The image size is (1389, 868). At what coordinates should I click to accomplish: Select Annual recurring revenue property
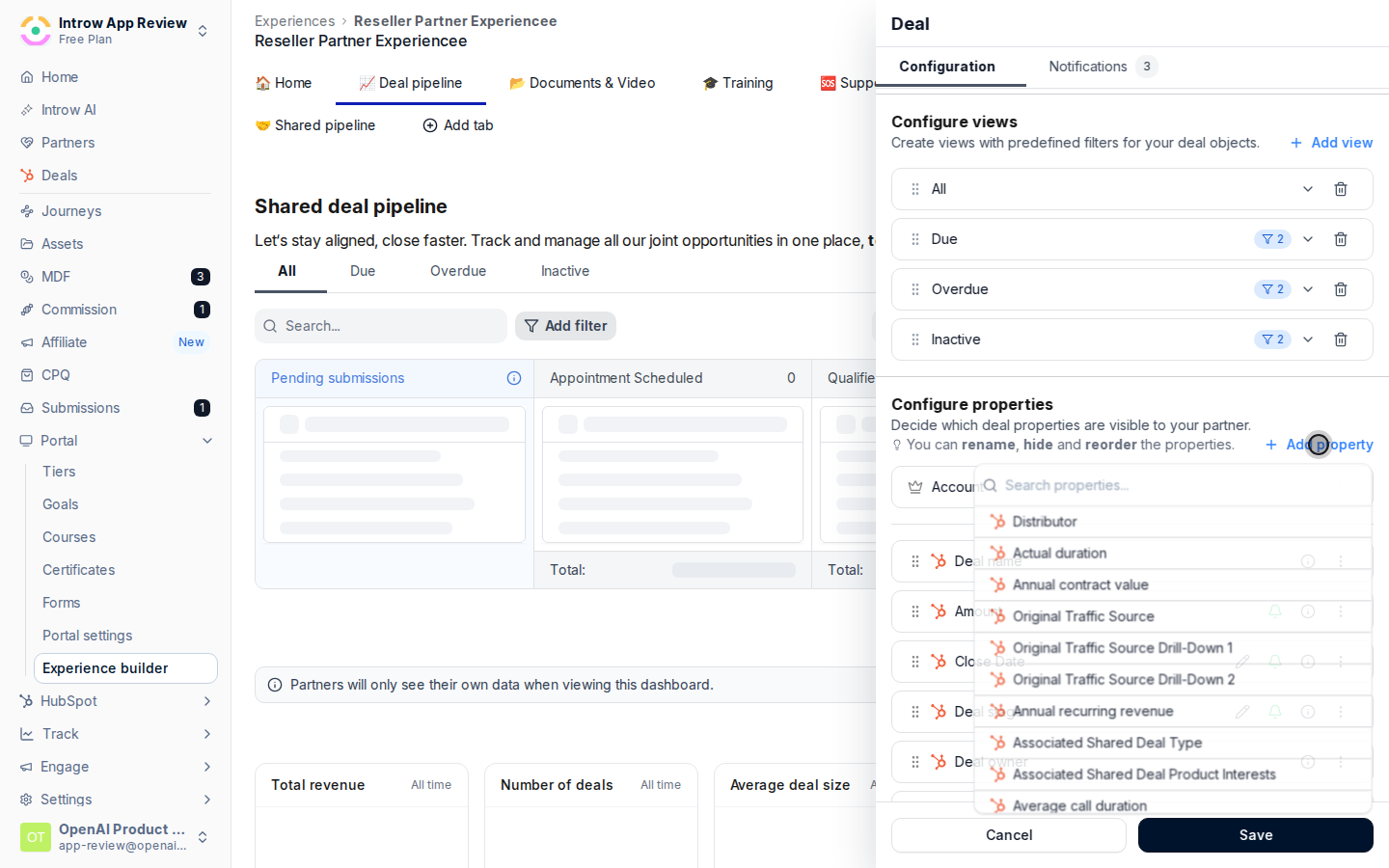(x=1173, y=712)
